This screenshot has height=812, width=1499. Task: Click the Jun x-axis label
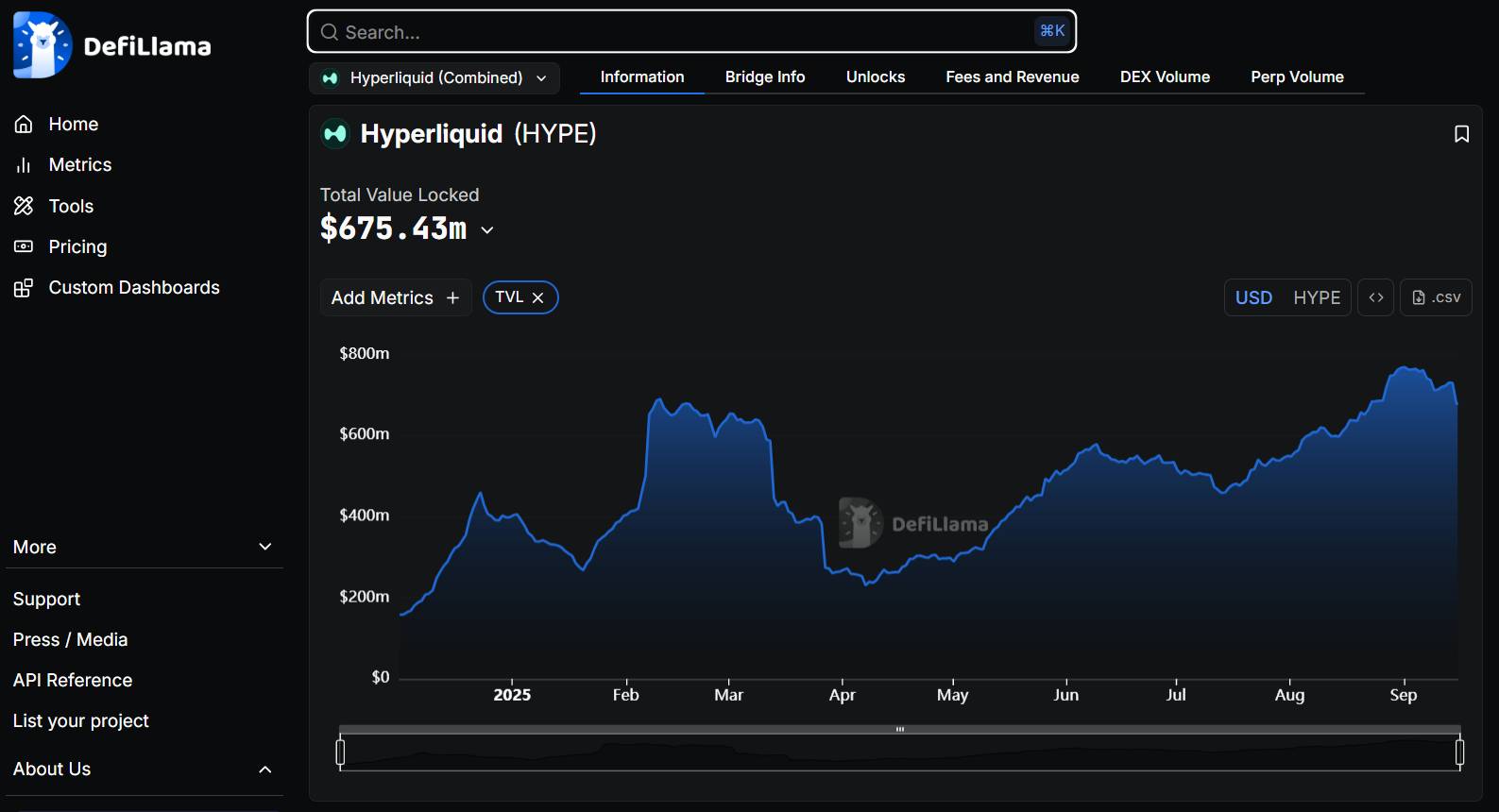(1066, 695)
